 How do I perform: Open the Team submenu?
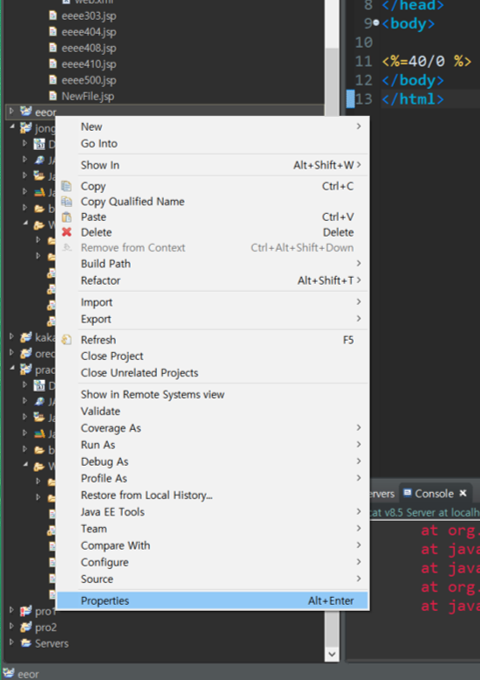212,529
